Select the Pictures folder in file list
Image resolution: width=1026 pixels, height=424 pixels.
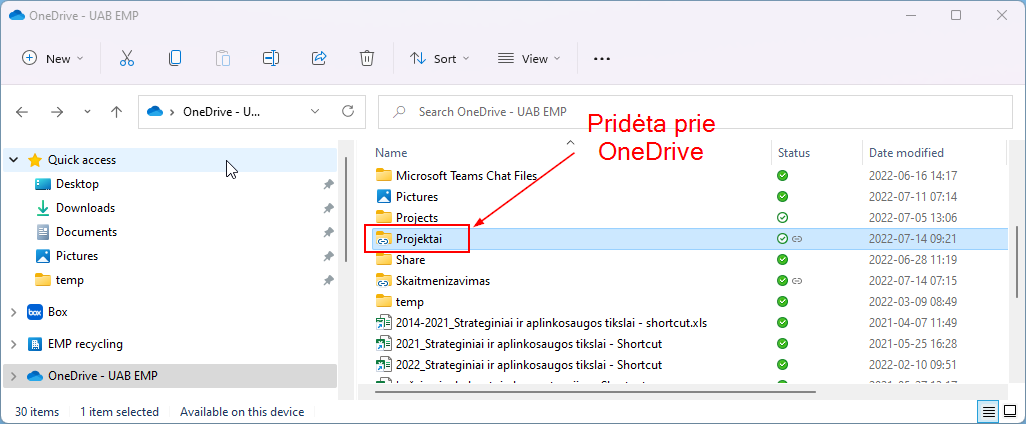pyautogui.click(x=417, y=196)
